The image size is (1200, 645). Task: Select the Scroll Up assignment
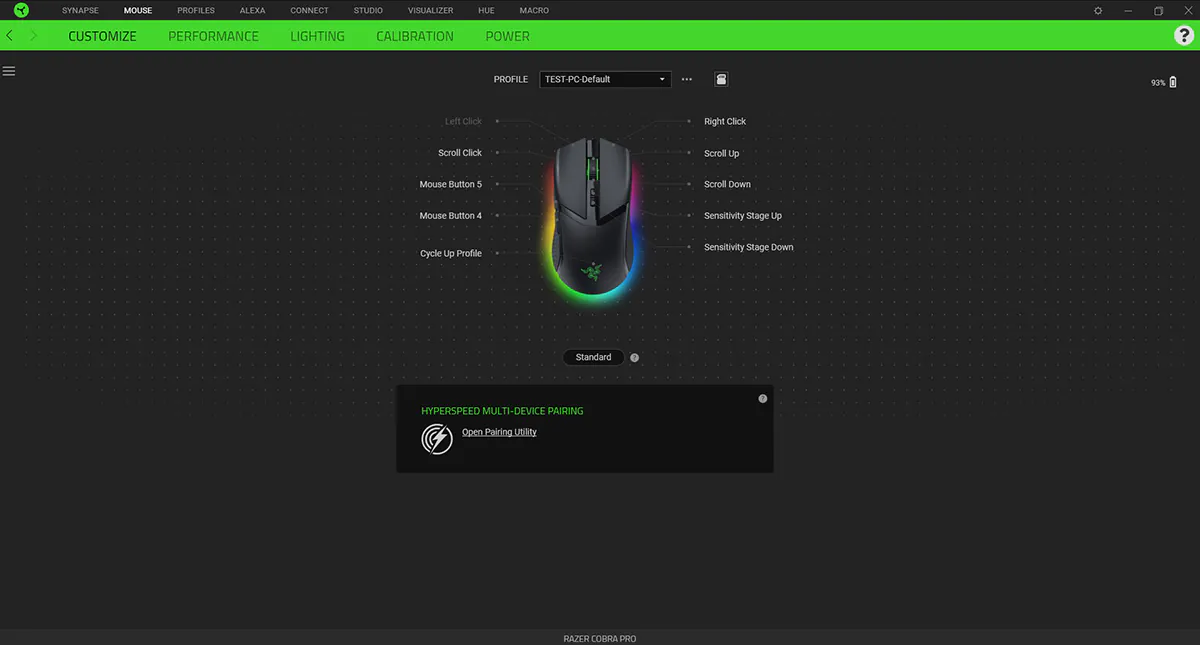[722, 153]
